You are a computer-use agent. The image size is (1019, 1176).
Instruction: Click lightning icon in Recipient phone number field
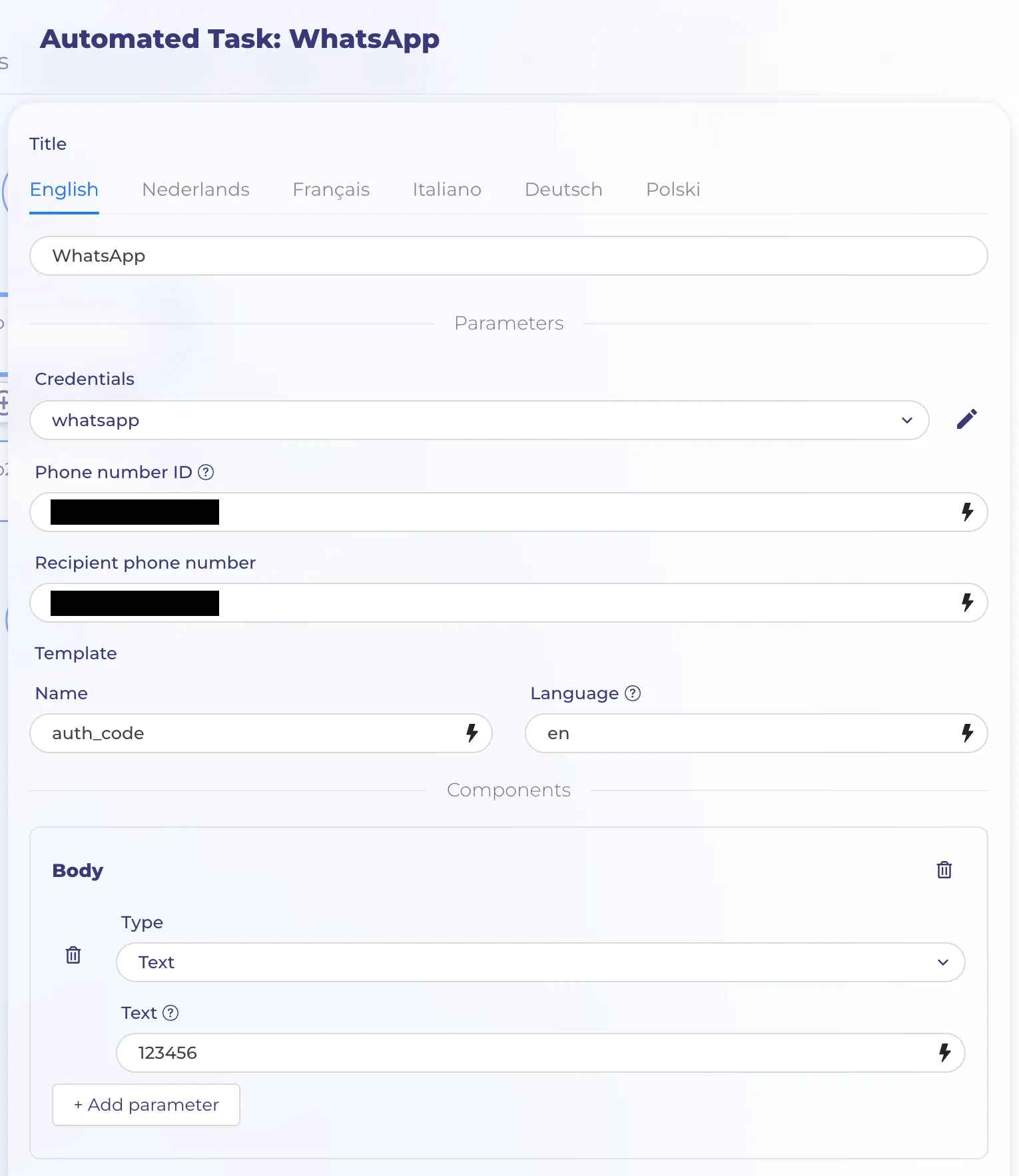point(967,603)
